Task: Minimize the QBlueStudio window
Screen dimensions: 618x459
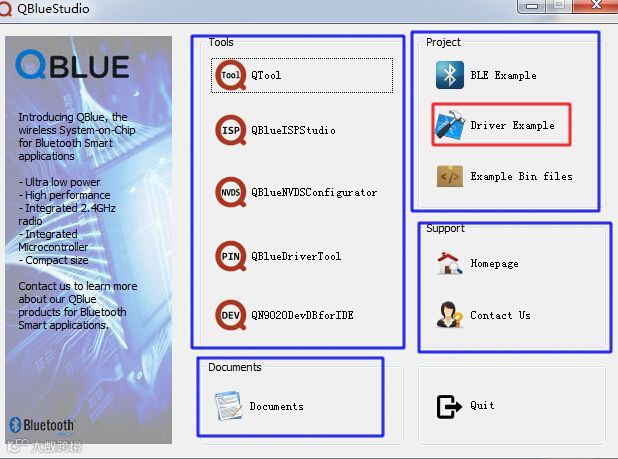Action: pos(531,6)
